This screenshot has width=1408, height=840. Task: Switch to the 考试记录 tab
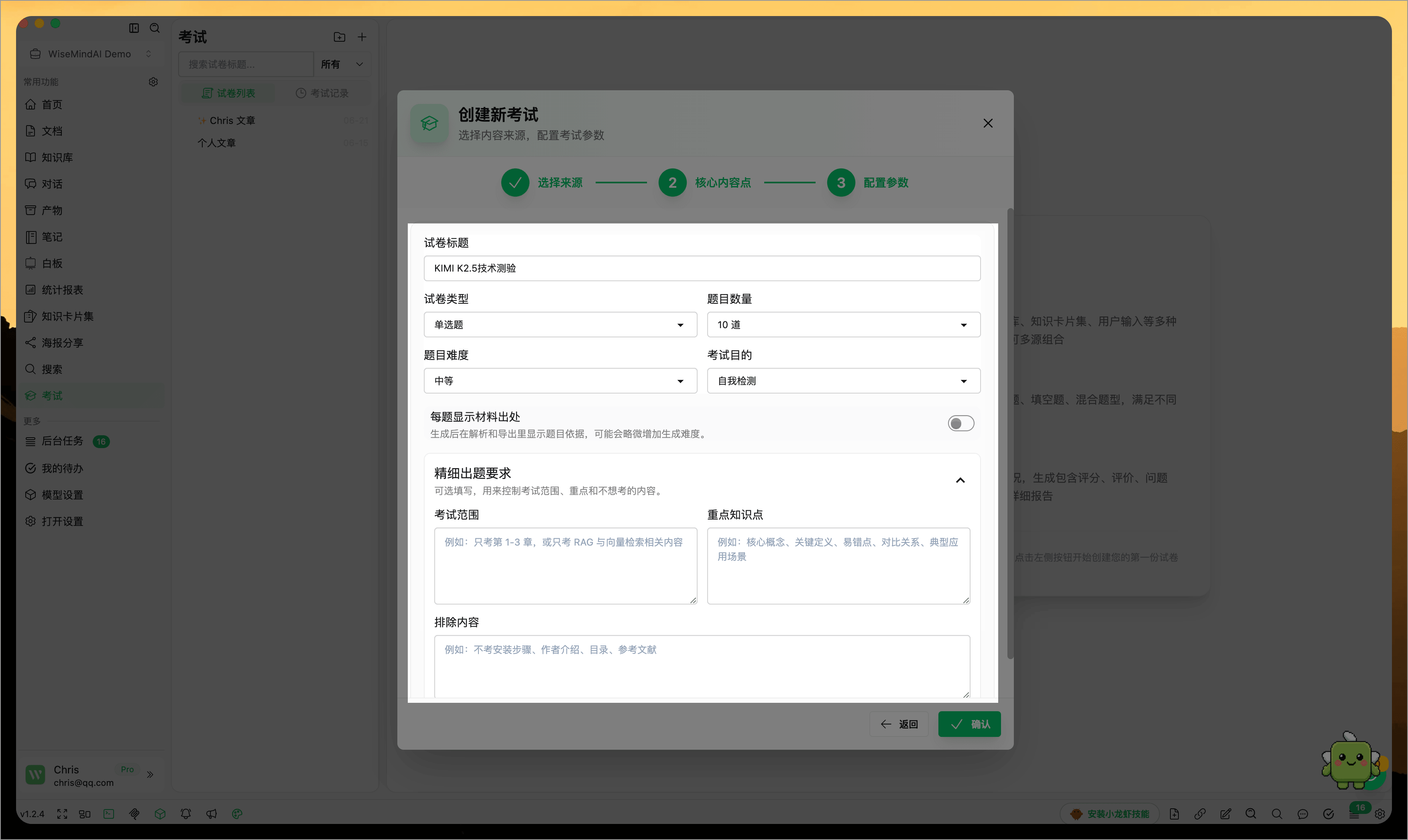point(322,93)
